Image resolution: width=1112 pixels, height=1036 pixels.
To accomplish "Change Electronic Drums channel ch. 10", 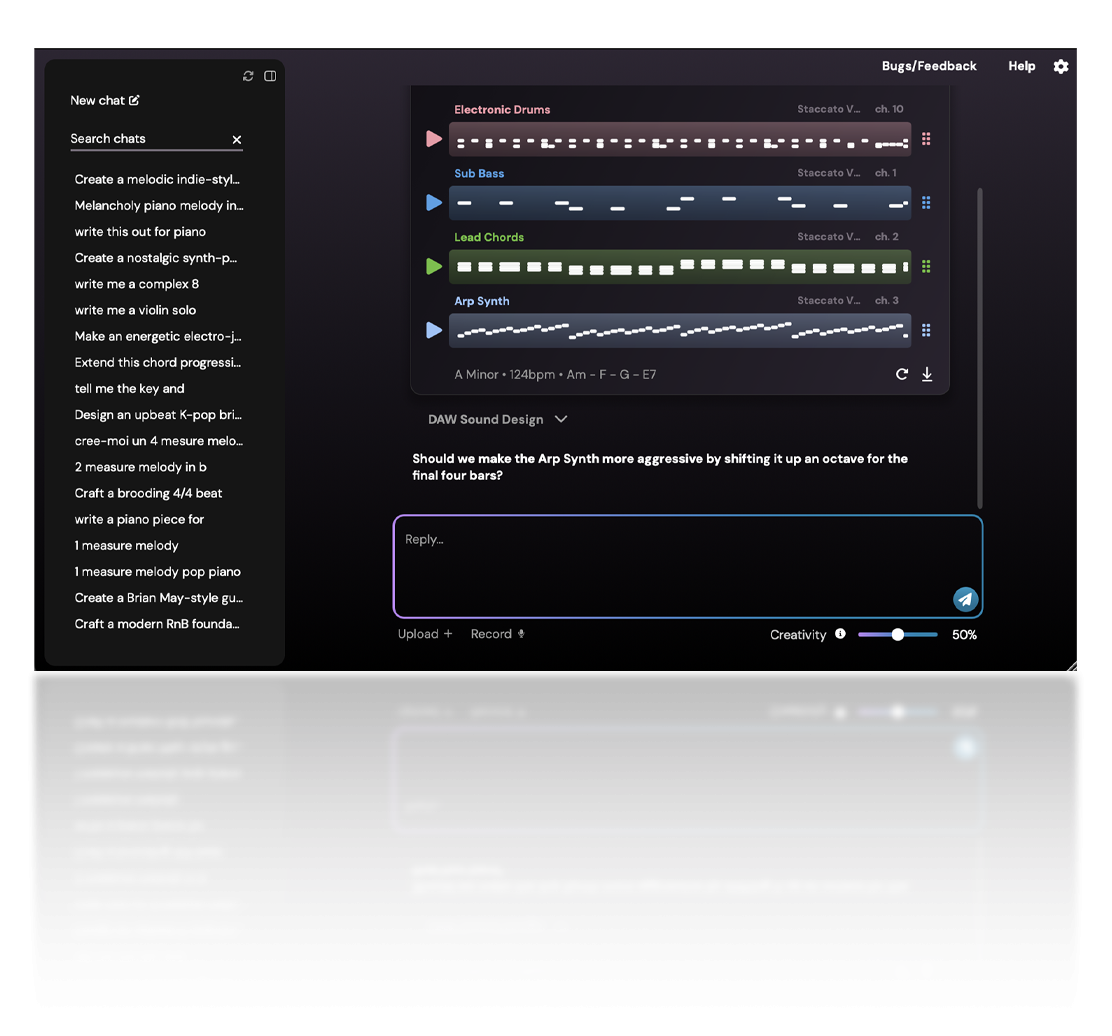I will pyautogui.click(x=889, y=109).
